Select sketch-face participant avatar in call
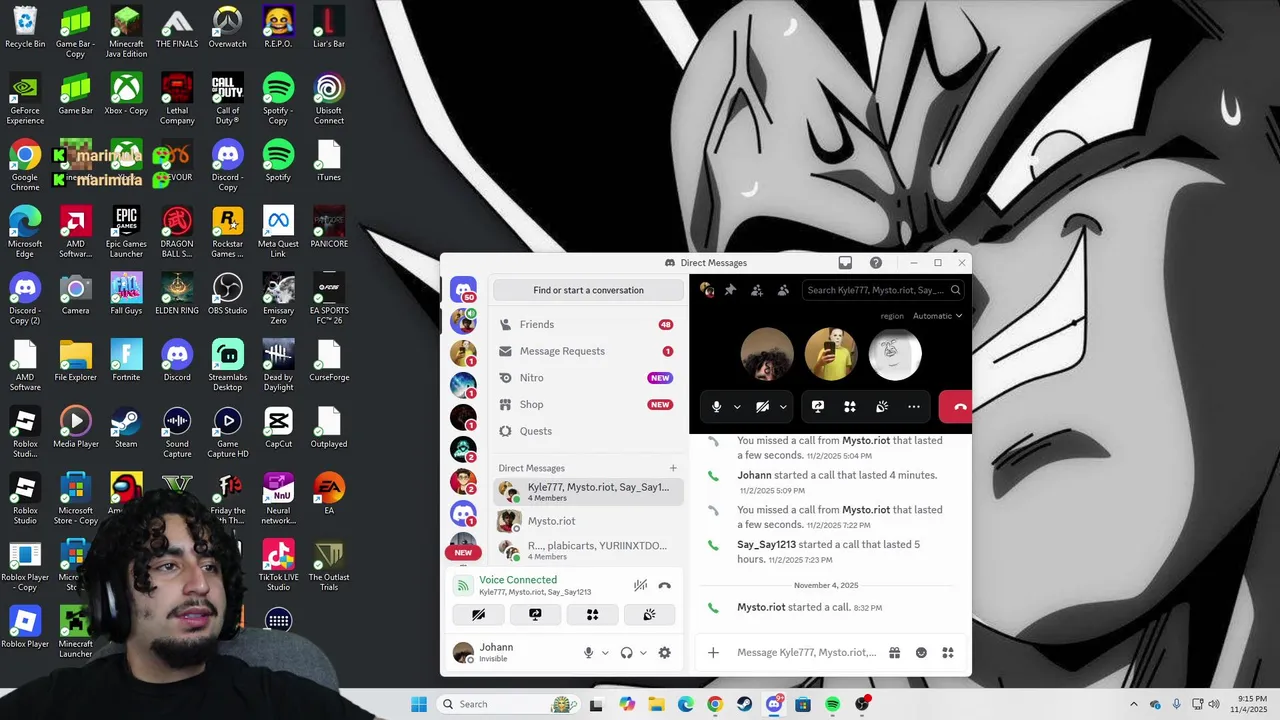1280x720 pixels. [895, 354]
